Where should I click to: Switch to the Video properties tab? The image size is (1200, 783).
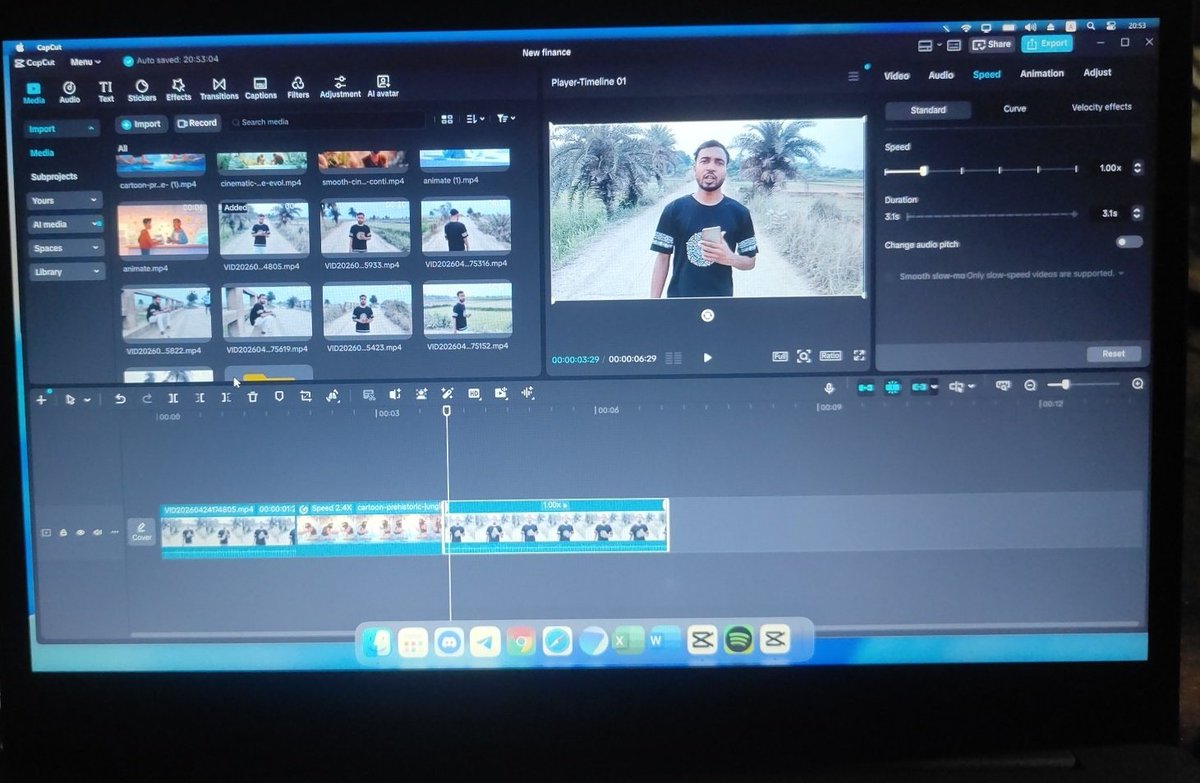pyautogui.click(x=896, y=76)
